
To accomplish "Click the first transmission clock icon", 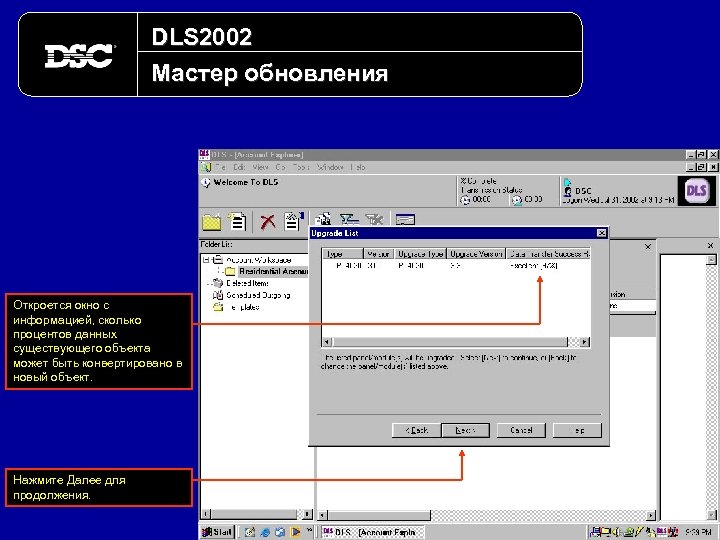I will pyautogui.click(x=465, y=200).
